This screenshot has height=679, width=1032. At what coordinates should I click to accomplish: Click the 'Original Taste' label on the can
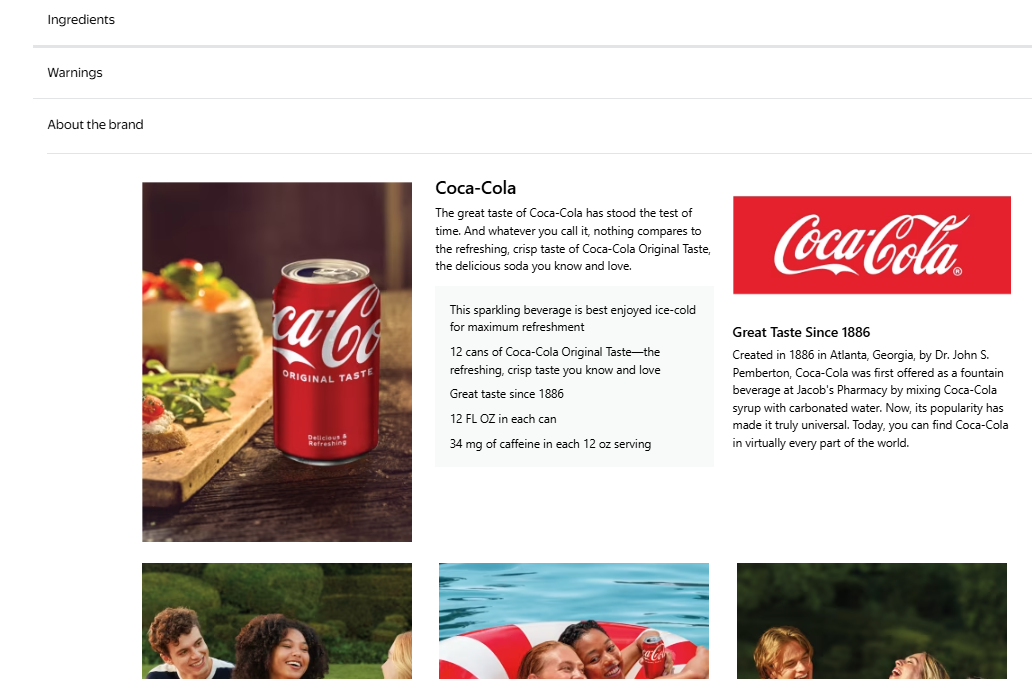(328, 378)
